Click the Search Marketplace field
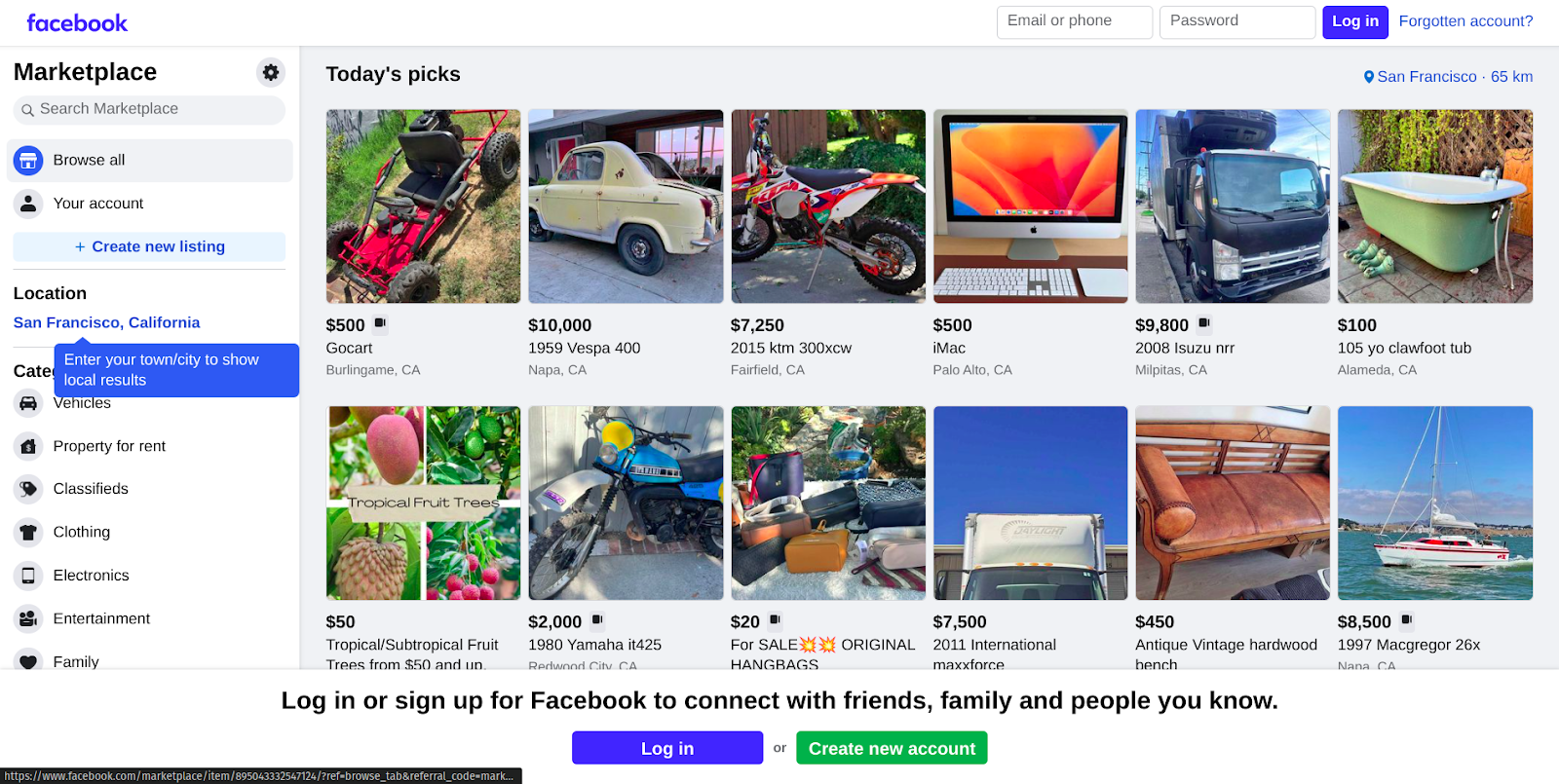Viewport: 1559px width, 784px height. (148, 109)
